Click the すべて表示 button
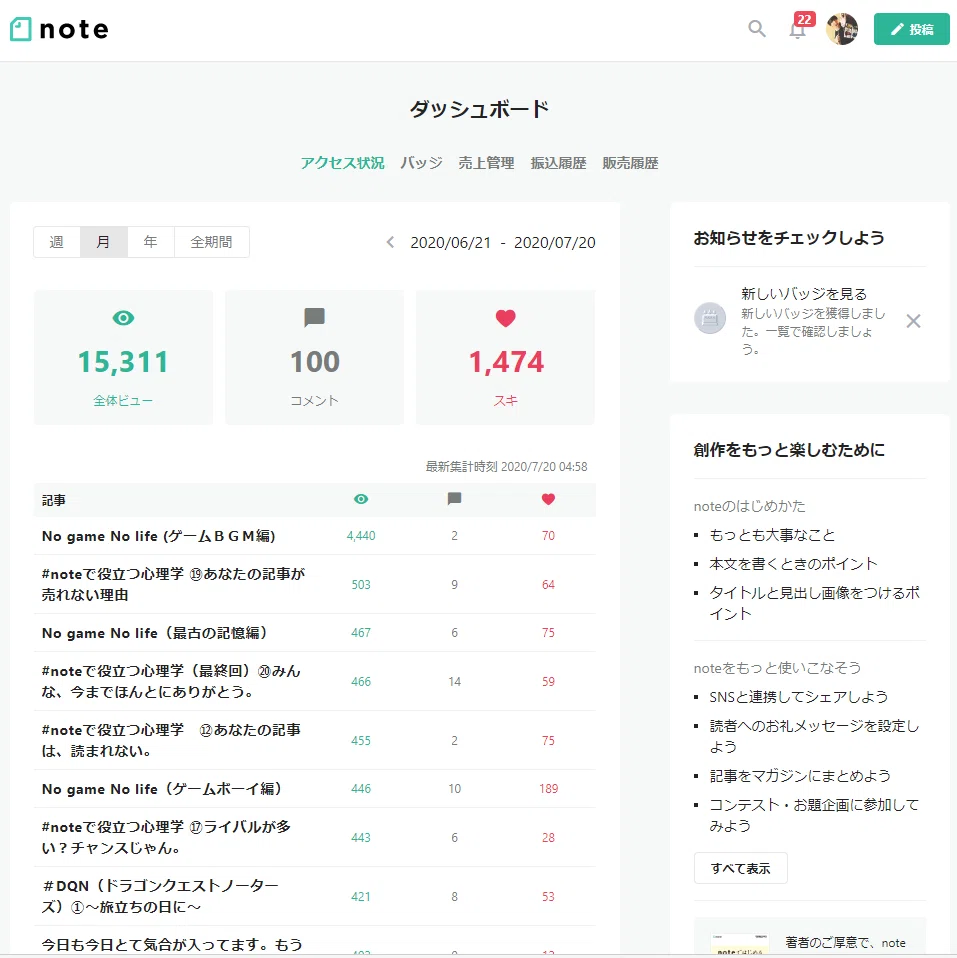 tap(741, 868)
